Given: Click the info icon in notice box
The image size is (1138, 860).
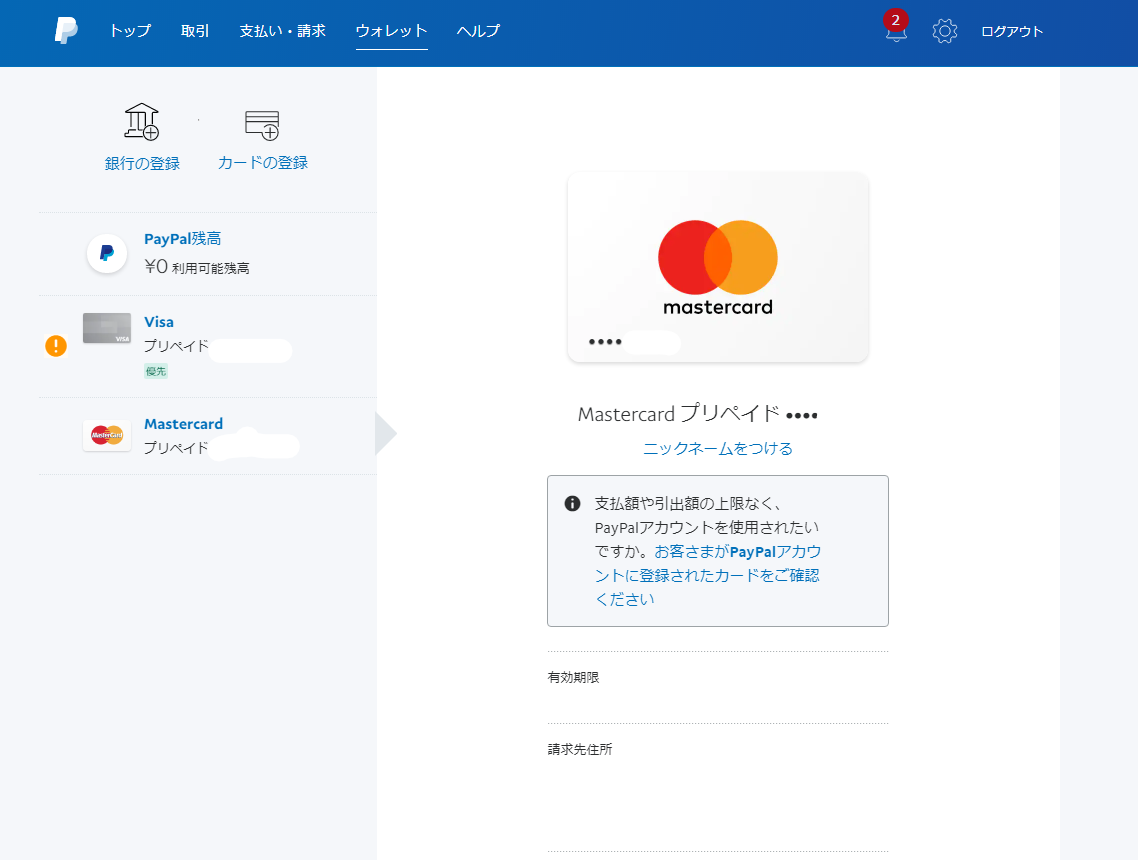Looking at the screenshot, I should pyautogui.click(x=572, y=503).
